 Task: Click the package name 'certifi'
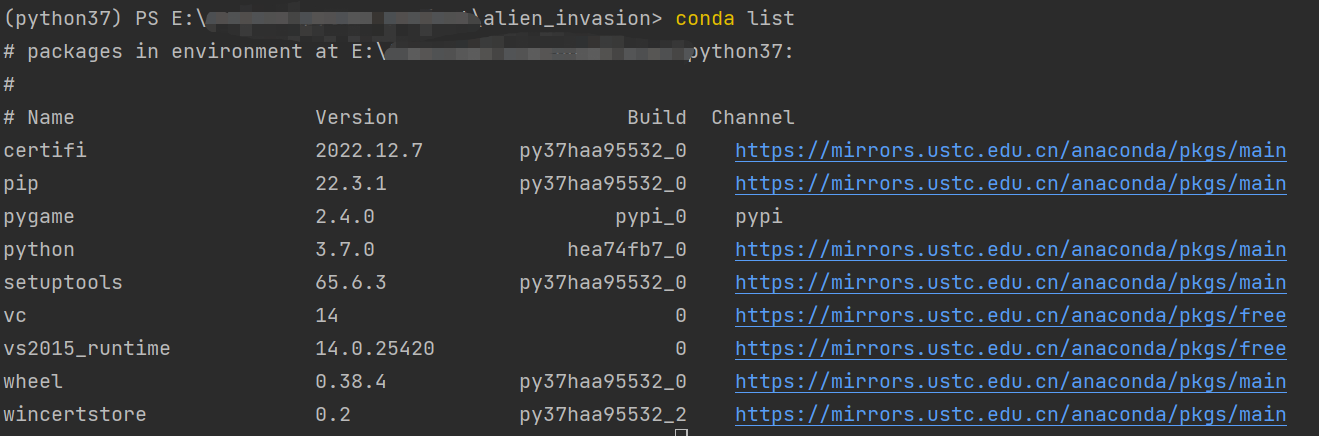pos(45,151)
